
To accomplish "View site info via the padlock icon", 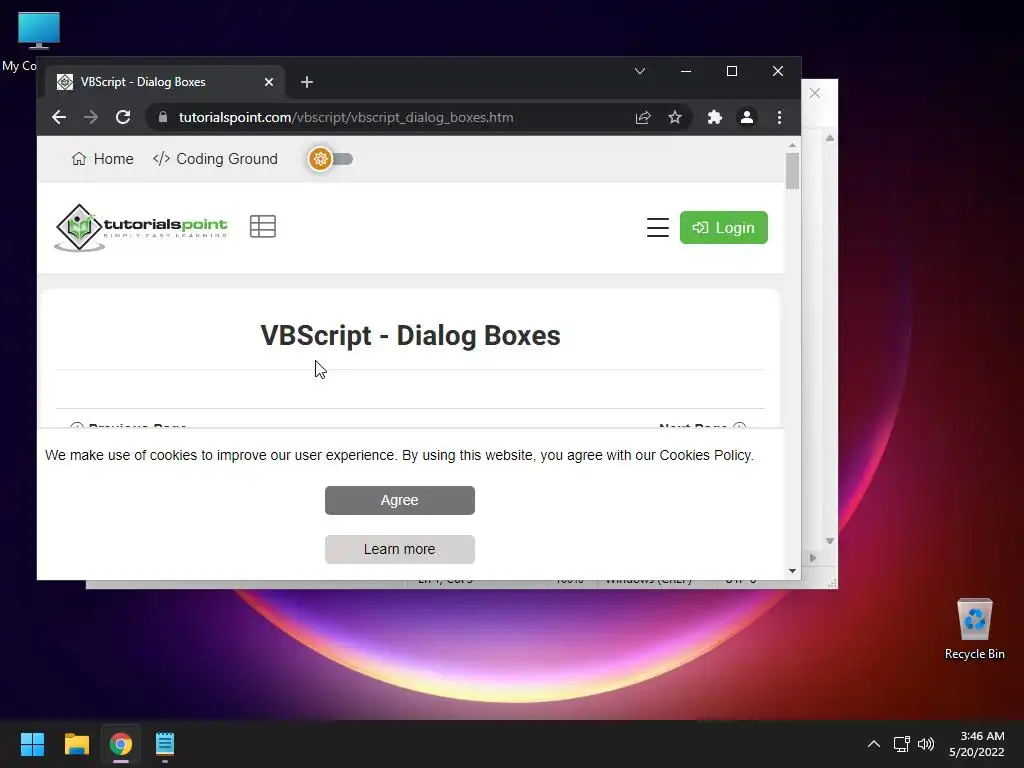I will (x=163, y=118).
